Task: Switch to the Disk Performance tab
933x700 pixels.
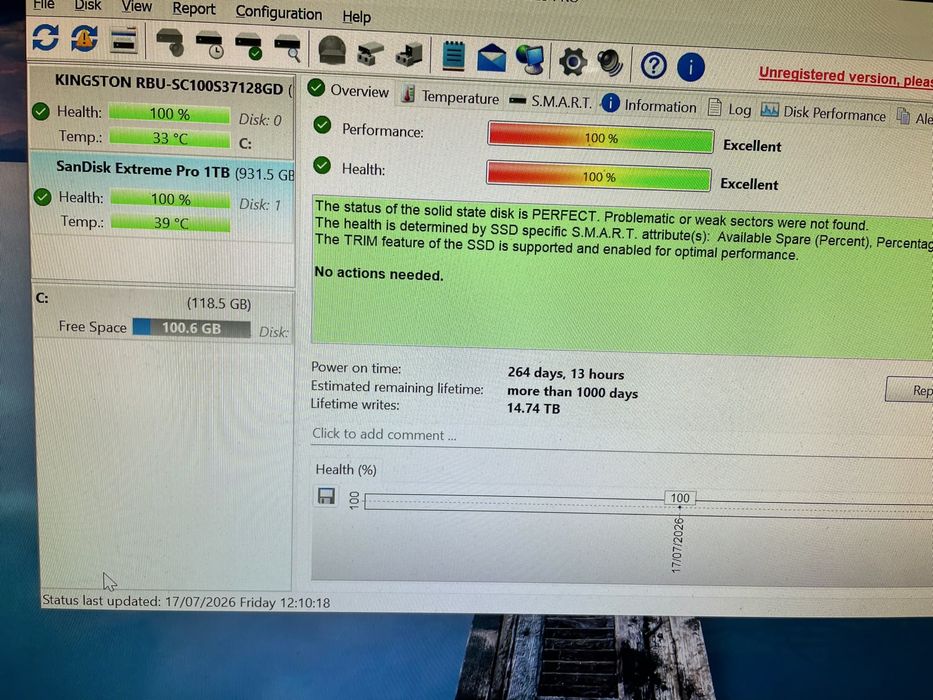Action: point(824,112)
